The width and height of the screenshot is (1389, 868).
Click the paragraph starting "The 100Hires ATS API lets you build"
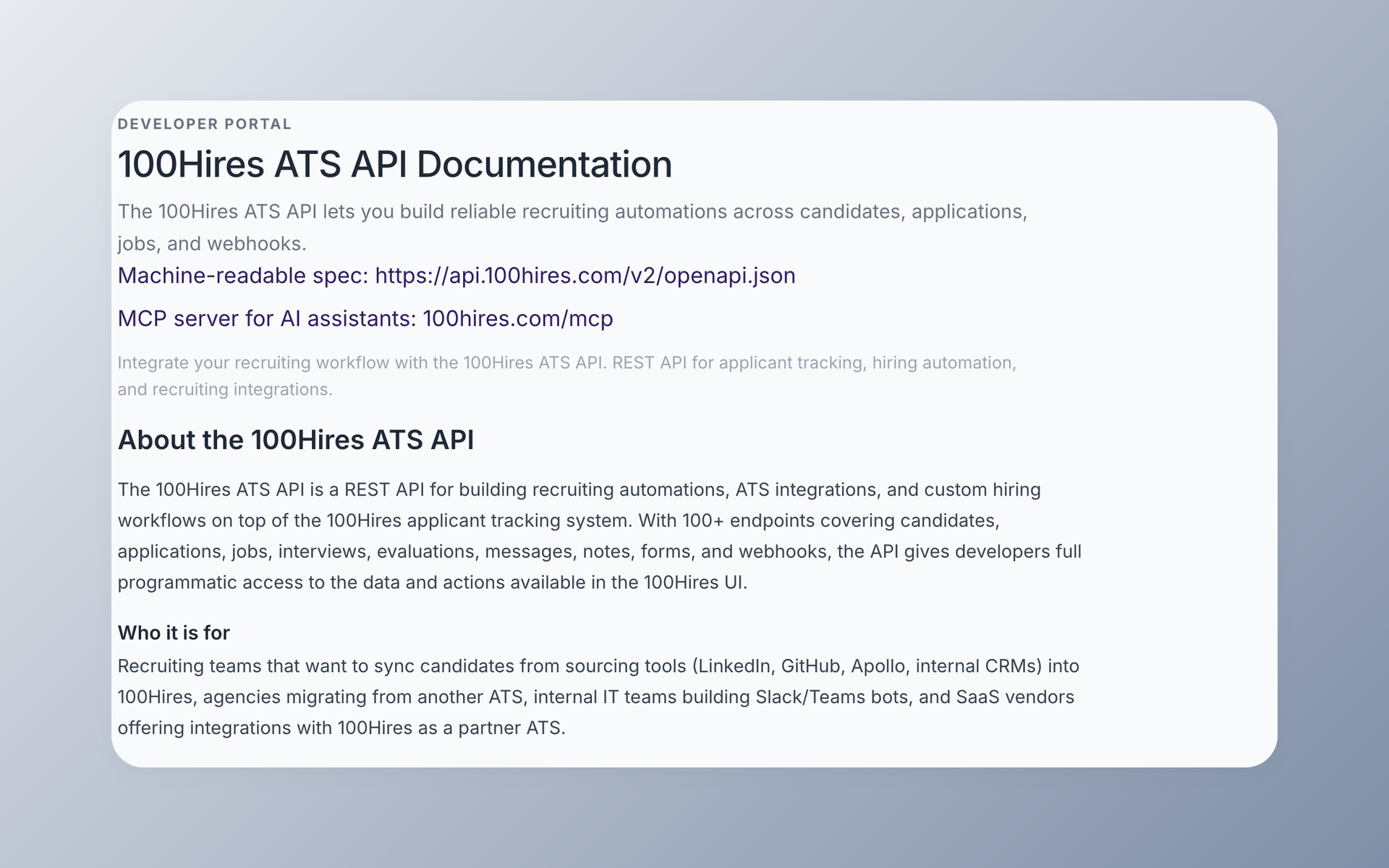click(x=572, y=227)
